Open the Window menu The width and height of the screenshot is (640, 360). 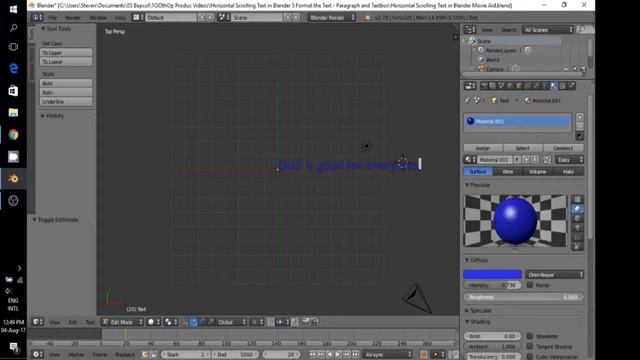click(x=98, y=18)
